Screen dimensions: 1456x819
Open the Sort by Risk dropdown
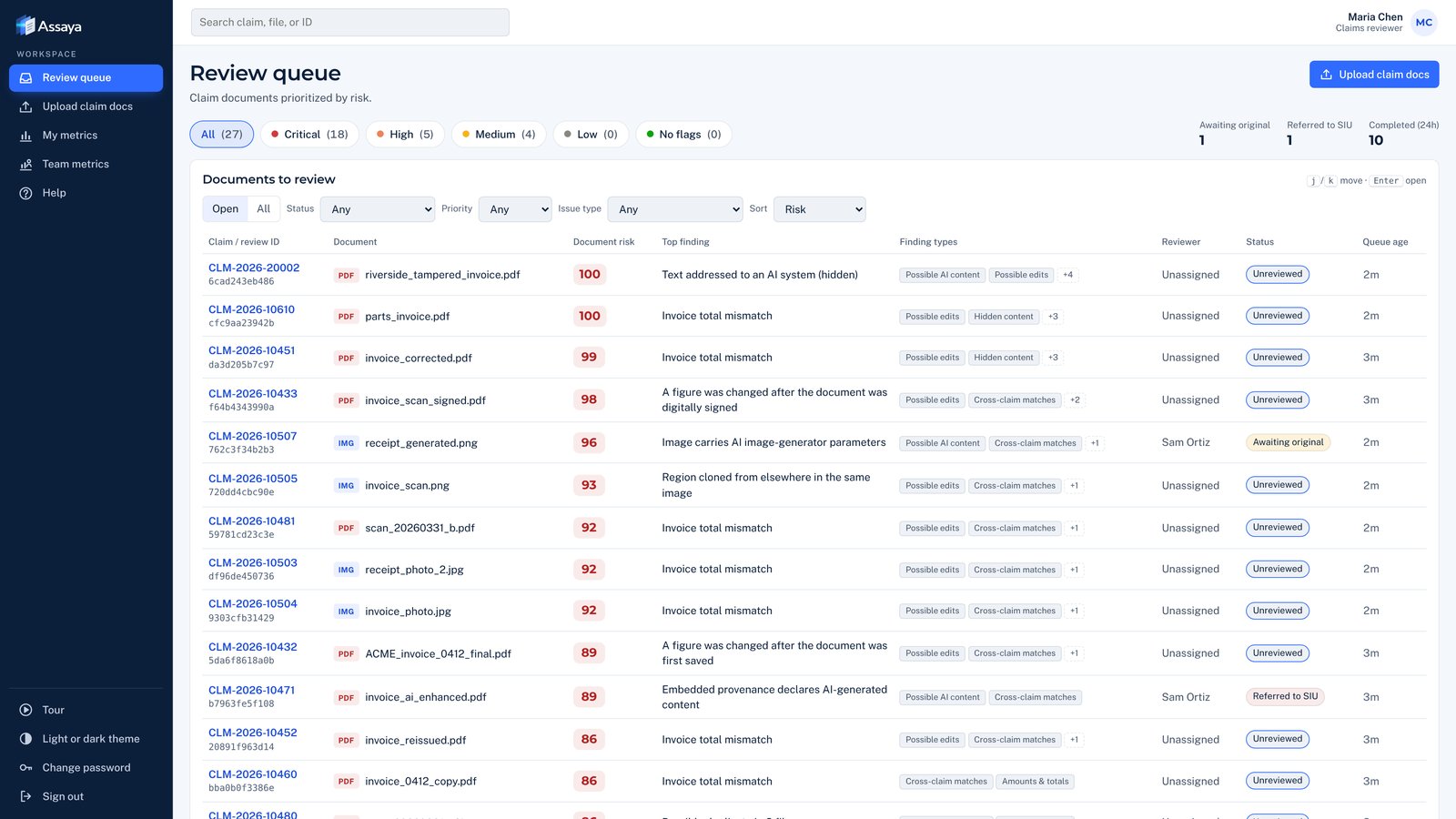[x=819, y=209]
